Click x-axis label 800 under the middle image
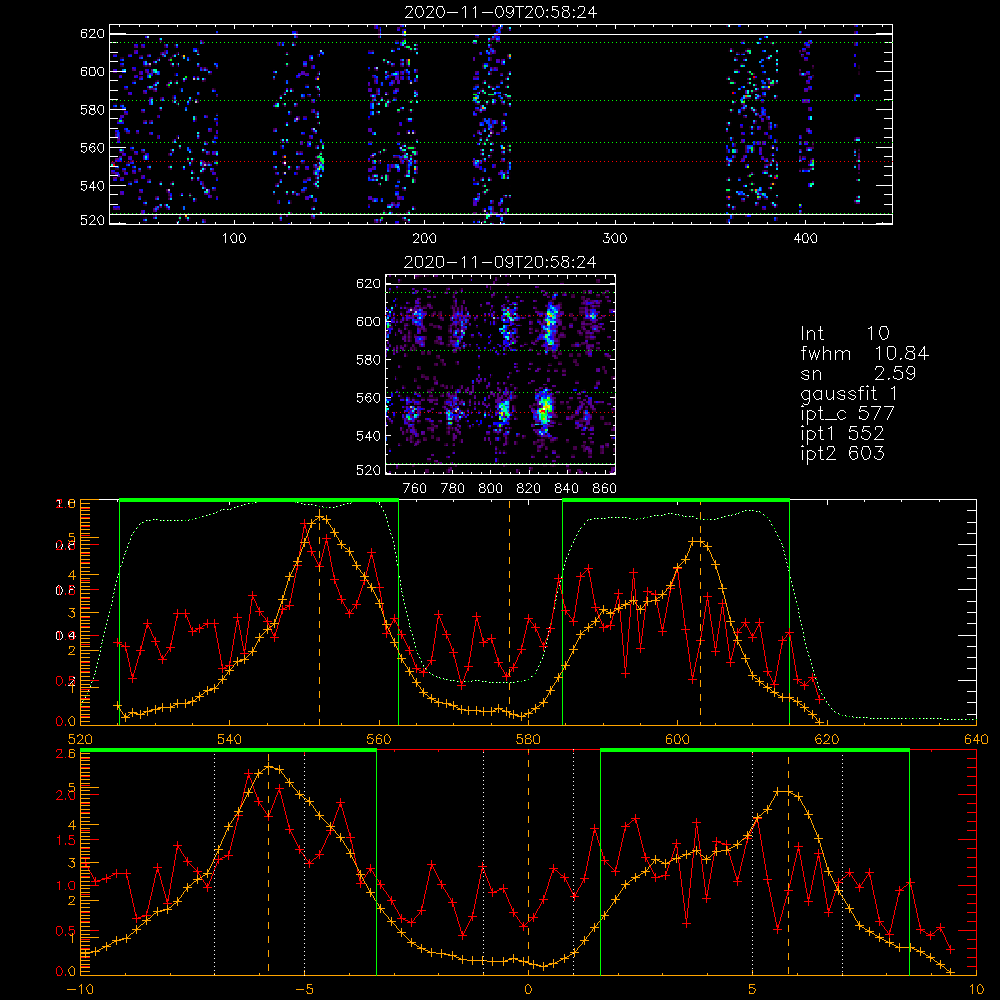Viewport: 1000px width, 1000px height. coord(490,489)
